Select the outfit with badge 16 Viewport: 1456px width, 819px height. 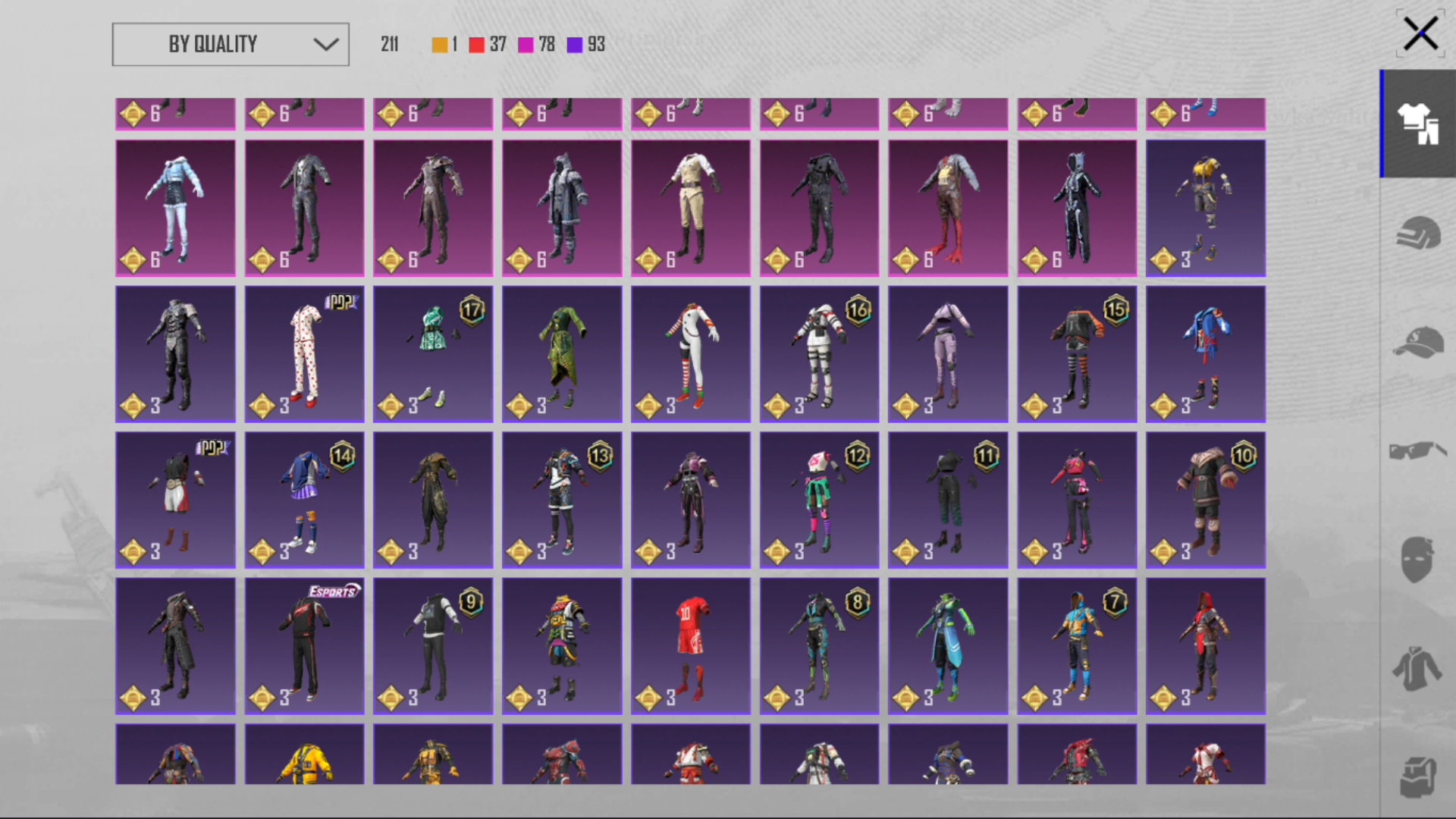(820, 354)
